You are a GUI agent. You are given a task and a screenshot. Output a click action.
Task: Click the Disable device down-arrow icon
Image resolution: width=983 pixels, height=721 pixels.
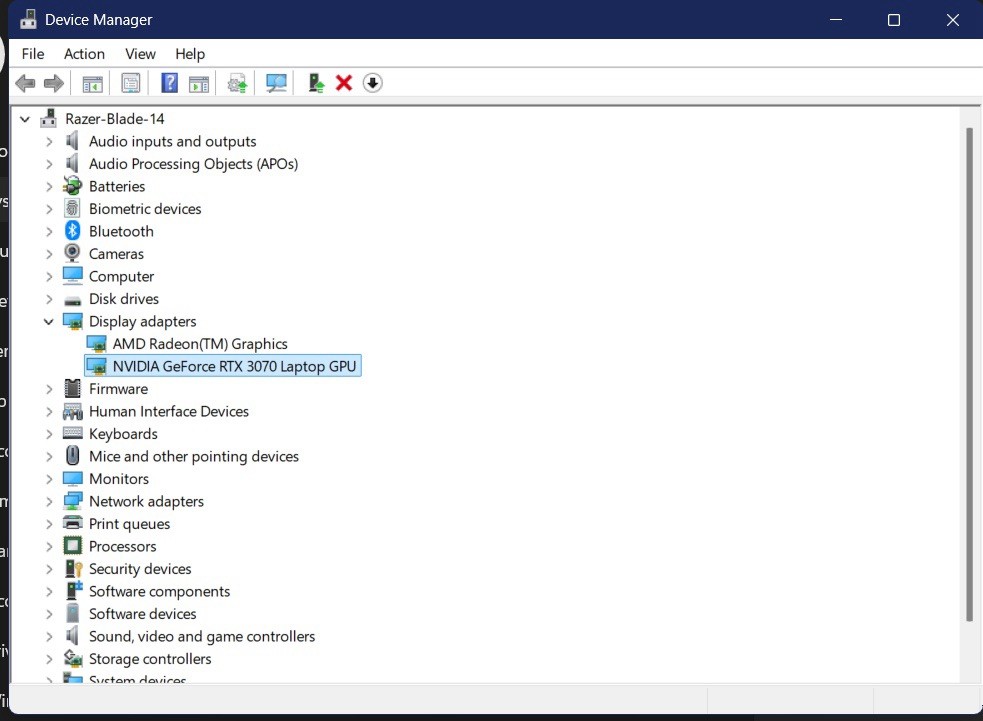coord(372,83)
